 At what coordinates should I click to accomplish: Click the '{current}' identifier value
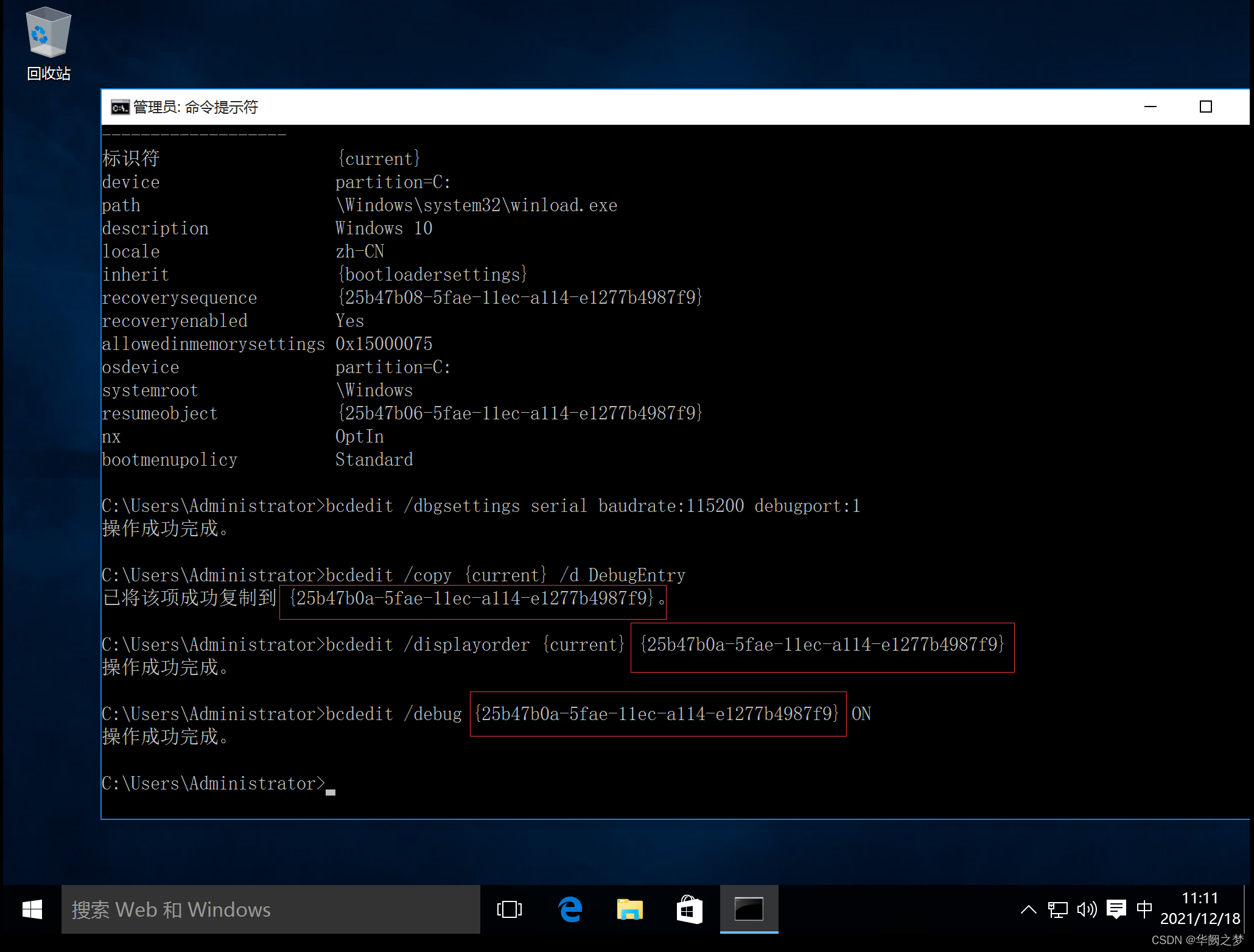379,159
